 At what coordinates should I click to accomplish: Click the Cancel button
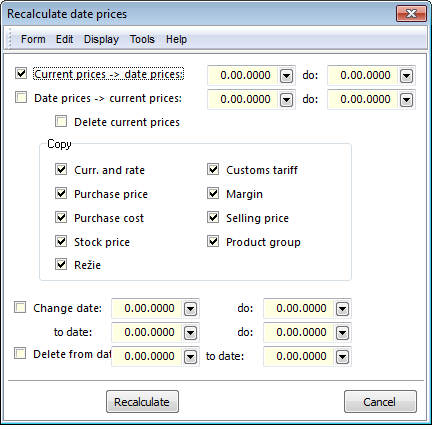[380, 402]
